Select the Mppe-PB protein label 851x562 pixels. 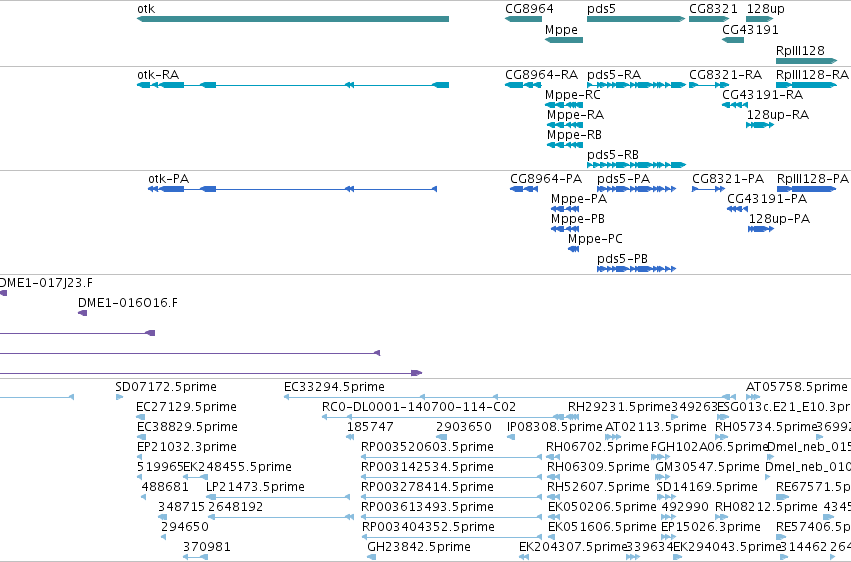click(x=577, y=219)
